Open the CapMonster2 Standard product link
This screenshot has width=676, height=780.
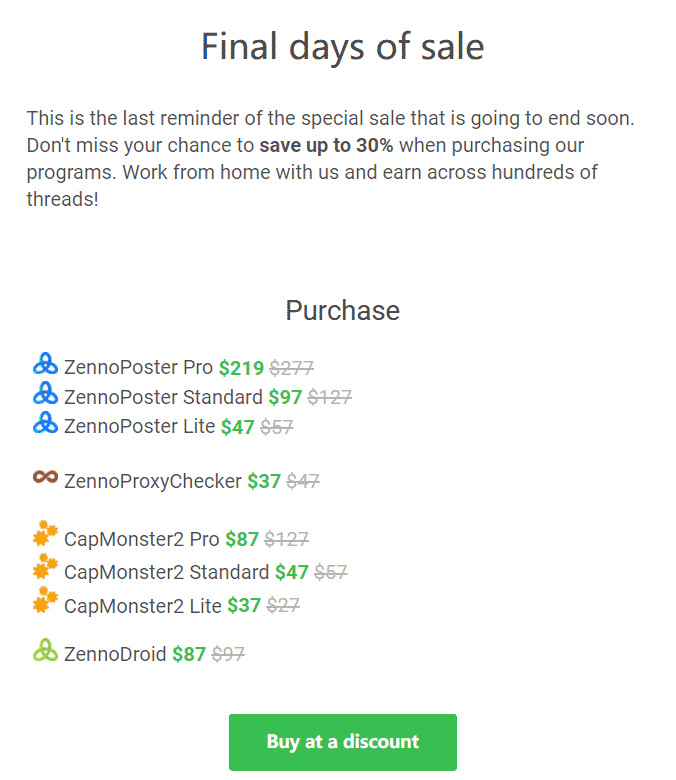tap(167, 572)
